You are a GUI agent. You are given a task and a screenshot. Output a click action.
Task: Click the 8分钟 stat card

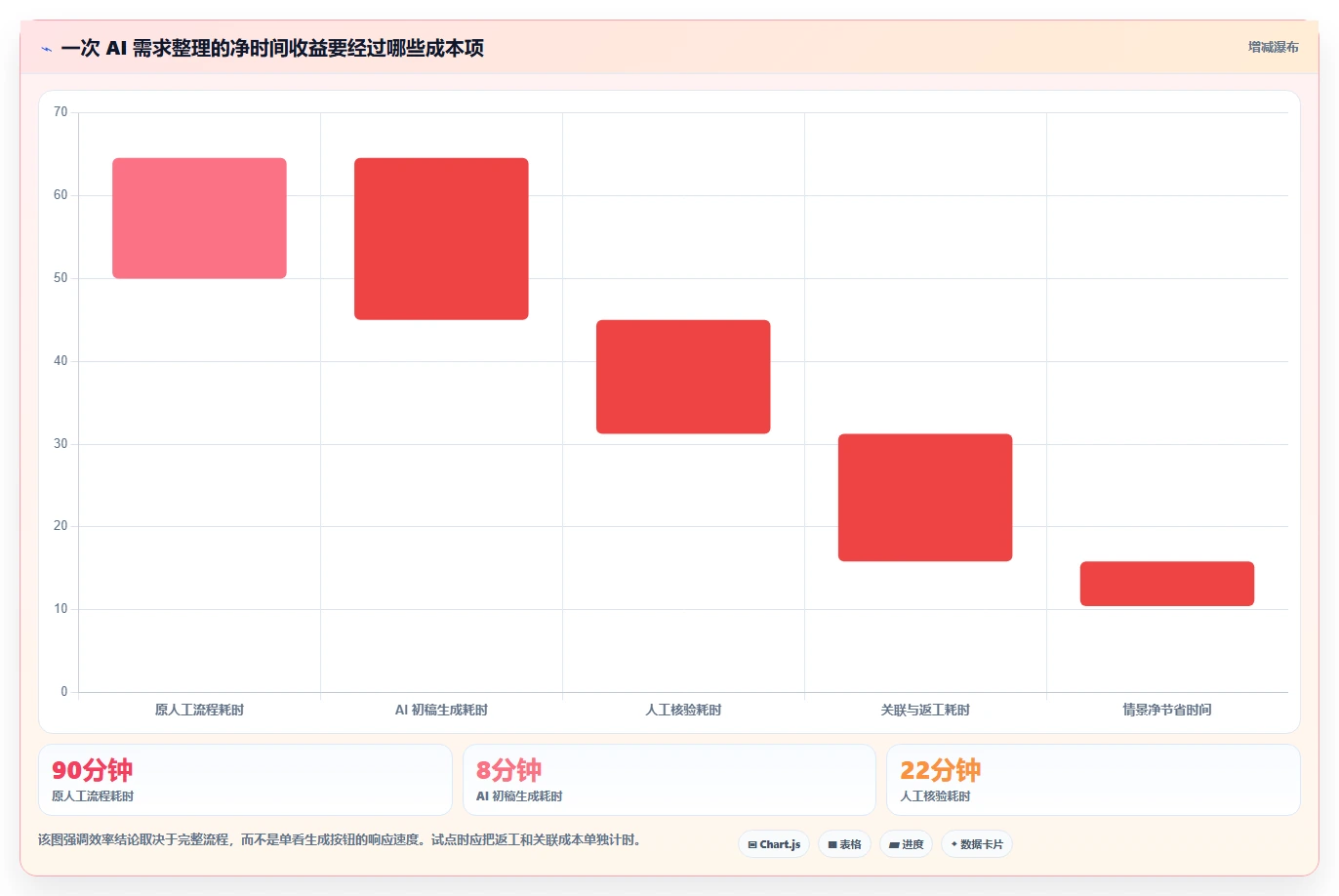(669, 780)
